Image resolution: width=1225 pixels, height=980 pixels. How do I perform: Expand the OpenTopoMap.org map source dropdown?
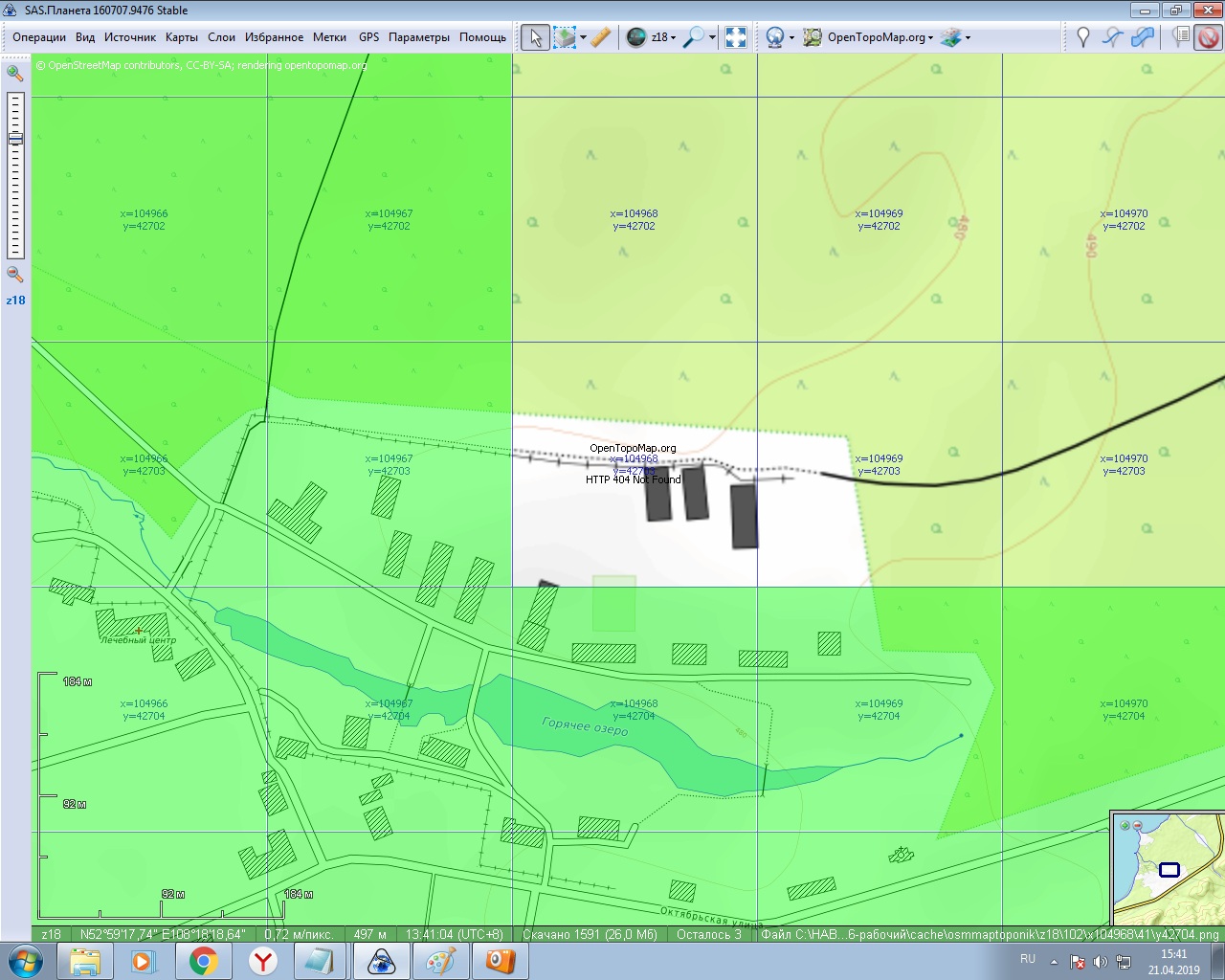pyautogui.click(x=930, y=38)
